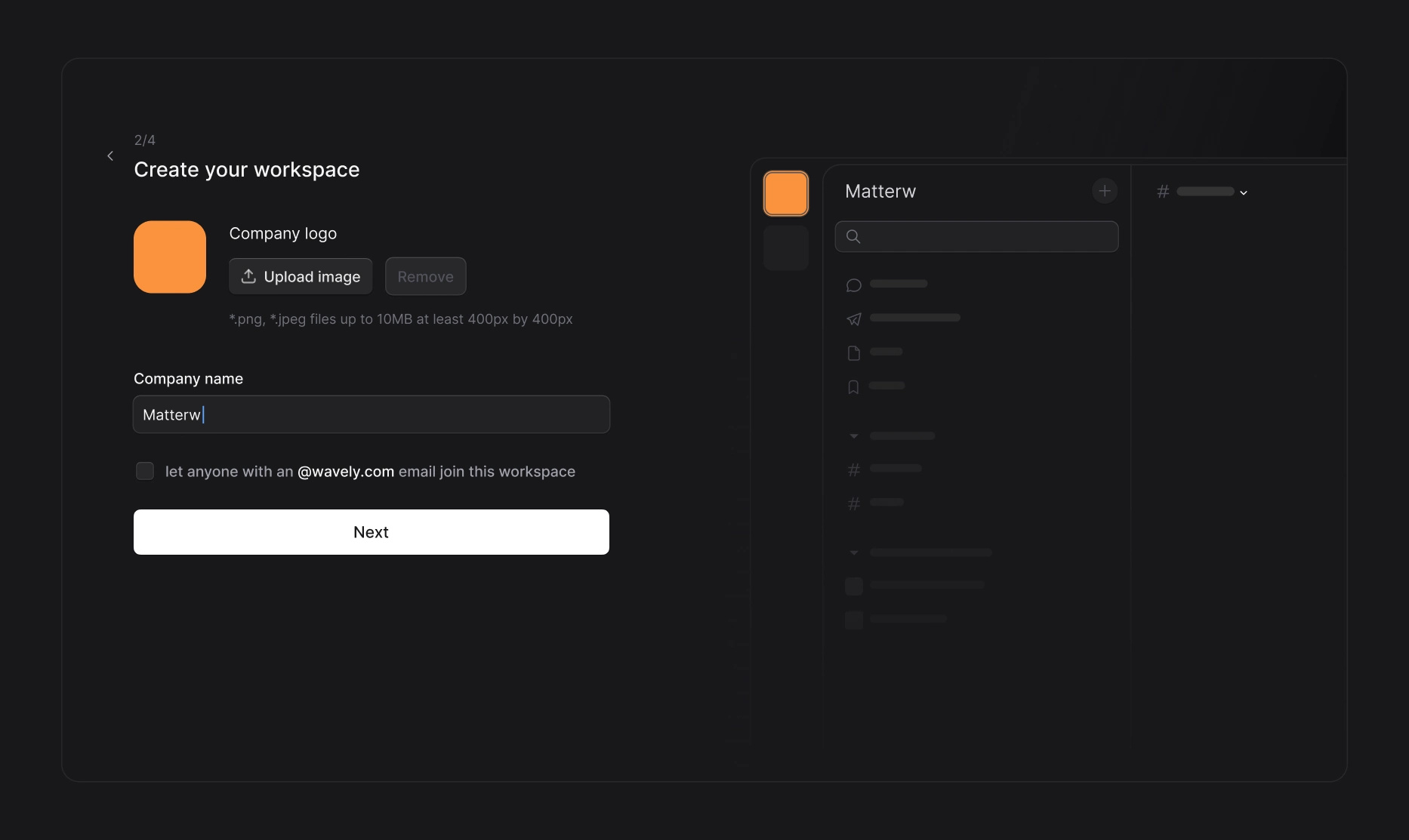Click the sidebar search input box
Screen dimensions: 1409x840
tap(976, 236)
